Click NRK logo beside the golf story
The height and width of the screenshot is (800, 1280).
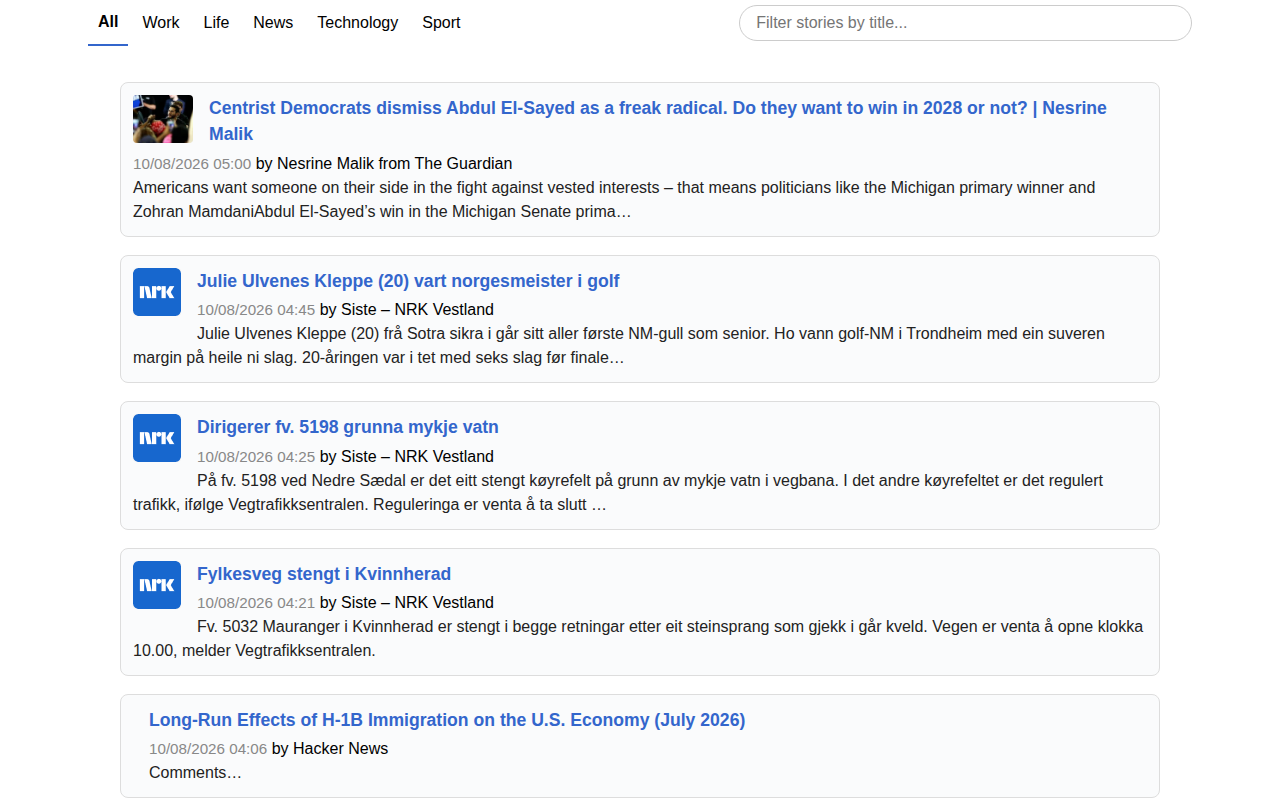coord(157,292)
